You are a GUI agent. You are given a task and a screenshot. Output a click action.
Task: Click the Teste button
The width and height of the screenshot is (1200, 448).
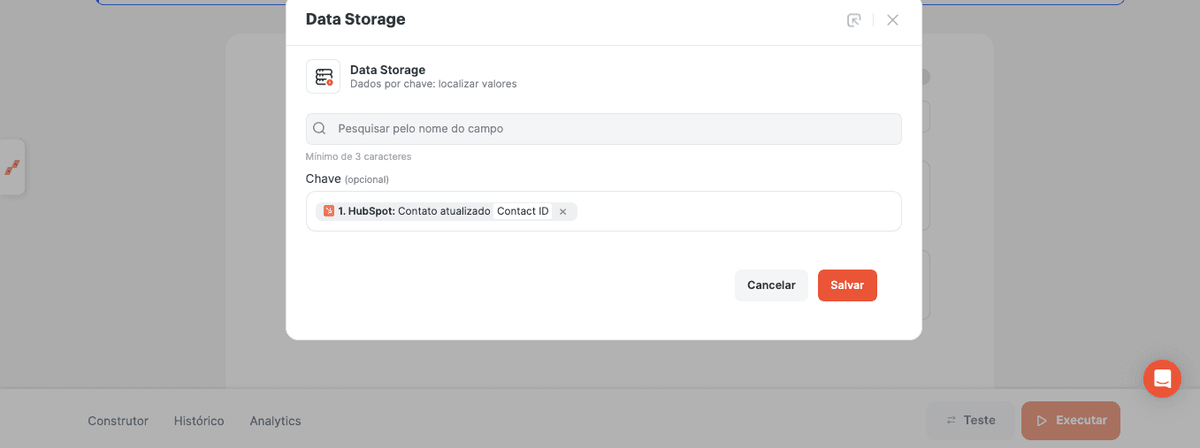970,421
